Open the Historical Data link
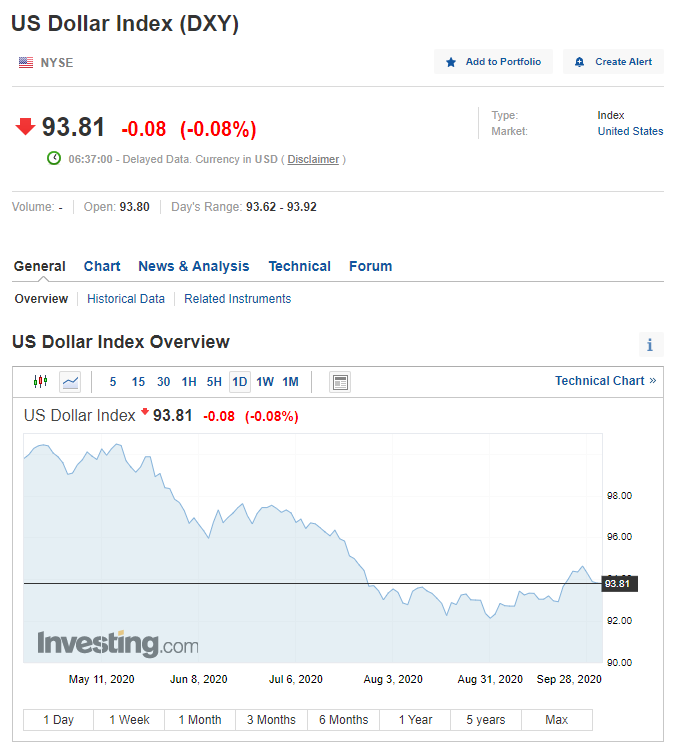 point(126,298)
